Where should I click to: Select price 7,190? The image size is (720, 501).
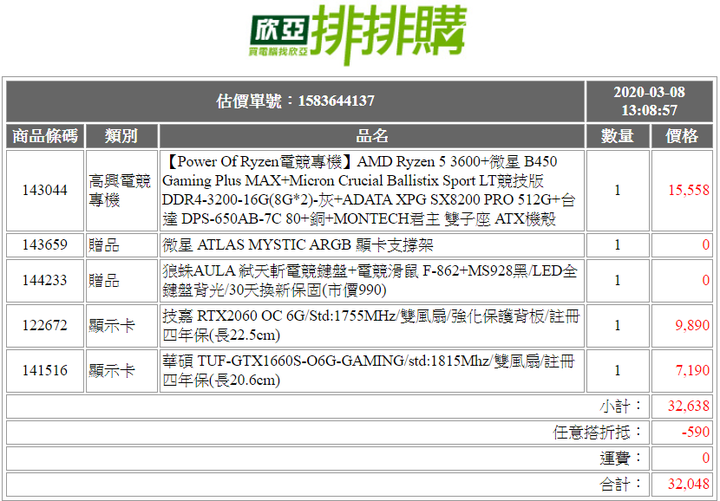click(x=692, y=370)
